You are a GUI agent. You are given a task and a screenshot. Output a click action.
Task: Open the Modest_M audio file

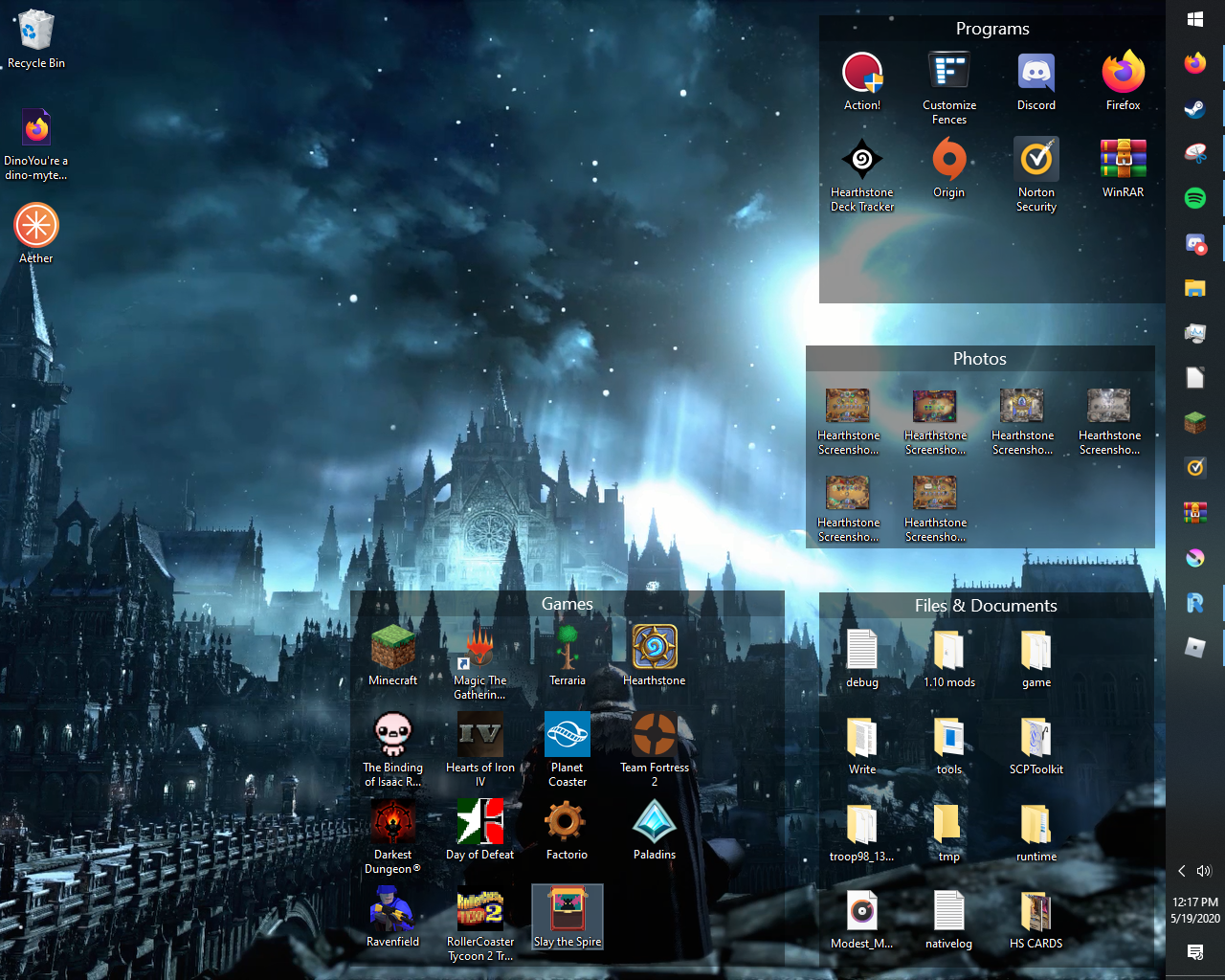pyautogui.click(x=862, y=920)
